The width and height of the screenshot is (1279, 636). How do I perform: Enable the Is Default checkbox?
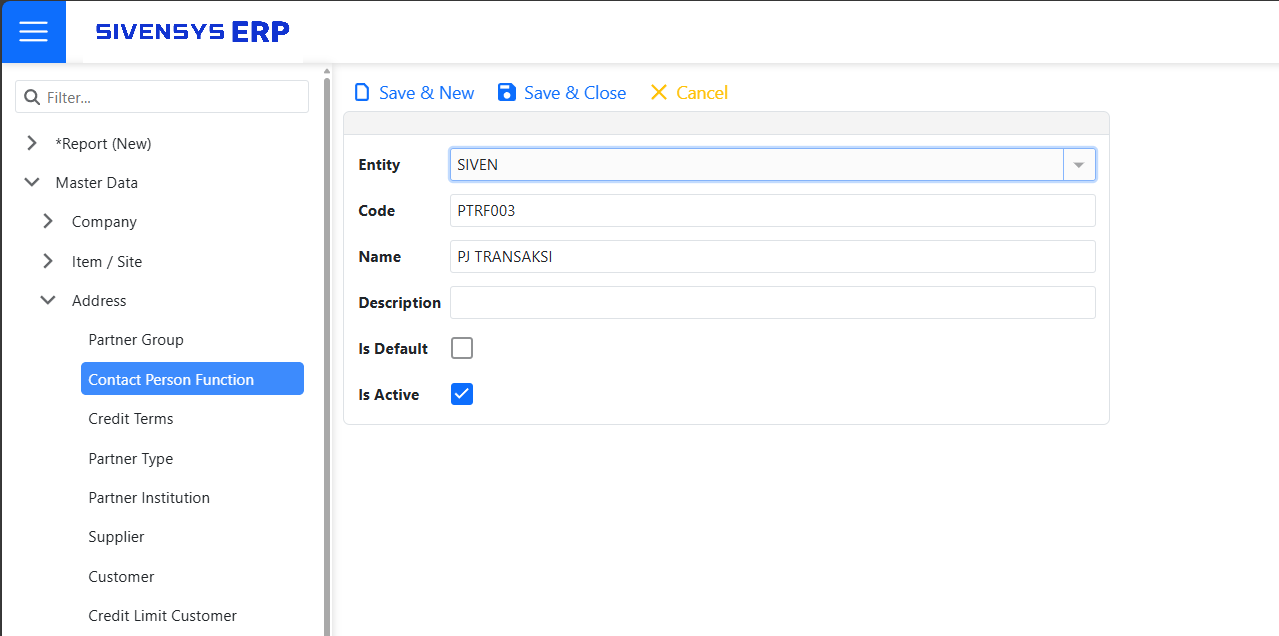pyautogui.click(x=462, y=348)
